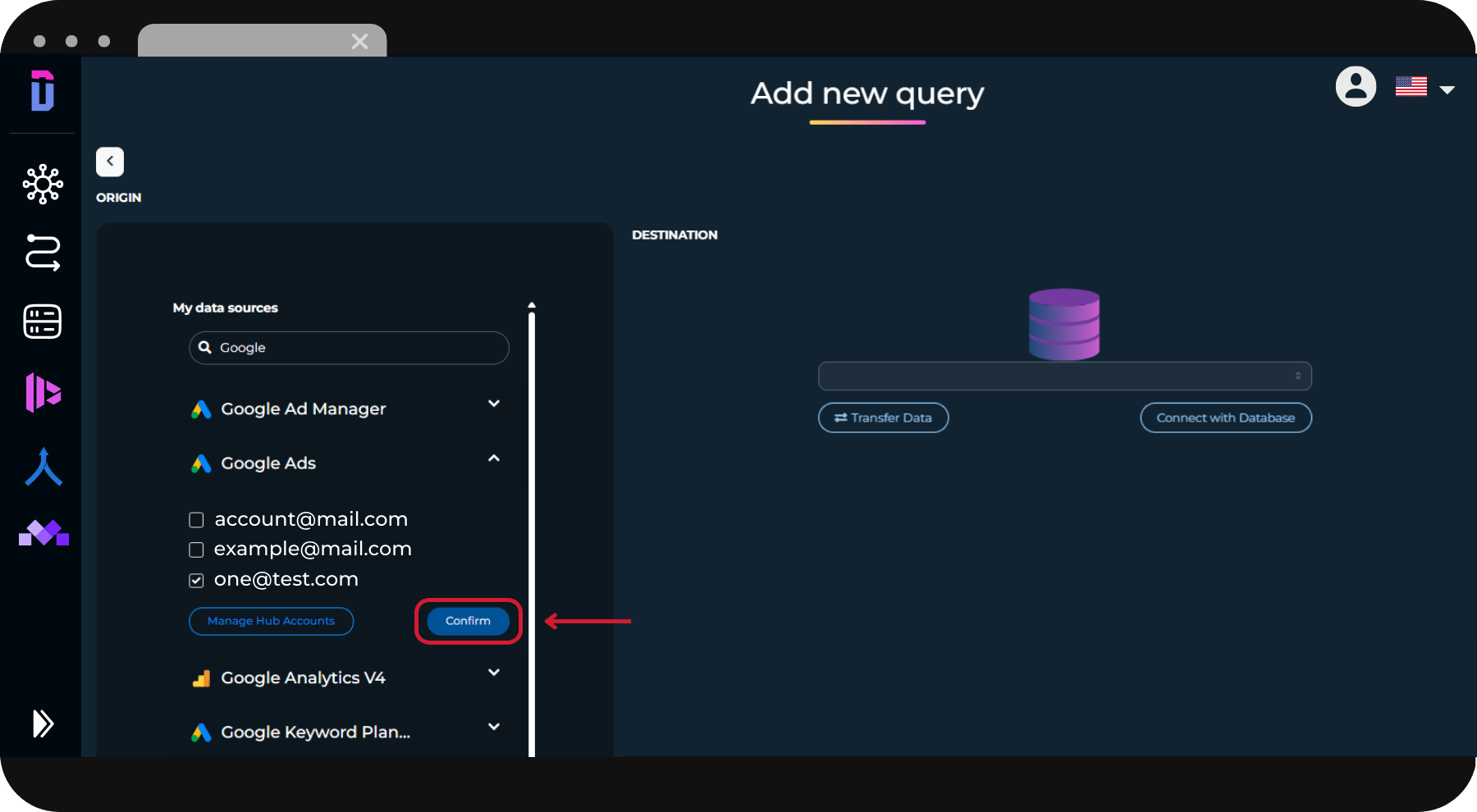The height and width of the screenshot is (812, 1477).
Task: Click the back arrow button above ORIGIN
Action: tap(110, 162)
